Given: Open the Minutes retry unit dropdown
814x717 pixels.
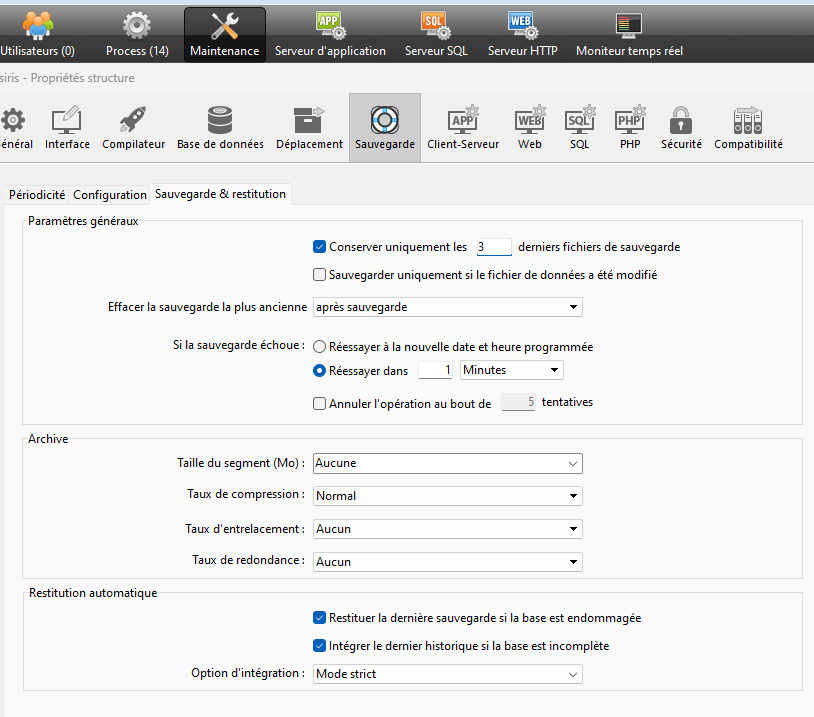Looking at the screenshot, I should 511,370.
